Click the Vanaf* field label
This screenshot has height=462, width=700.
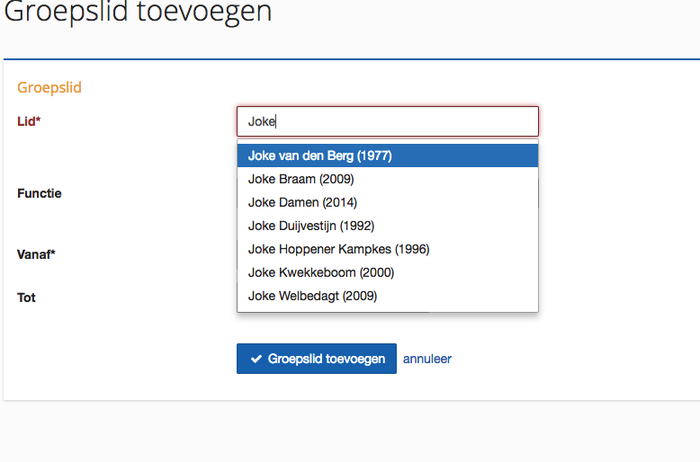point(36,254)
